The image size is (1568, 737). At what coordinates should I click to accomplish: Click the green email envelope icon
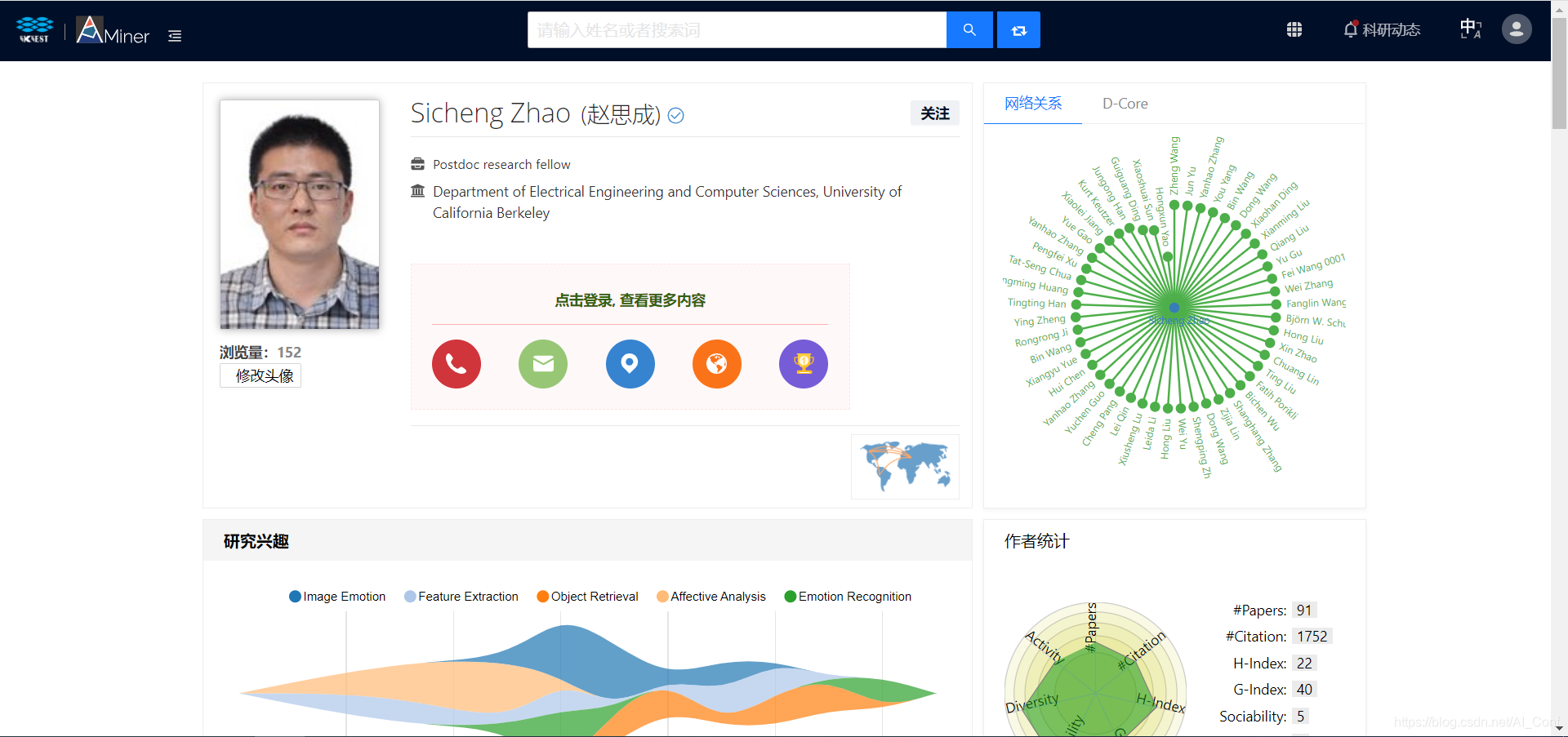[543, 364]
